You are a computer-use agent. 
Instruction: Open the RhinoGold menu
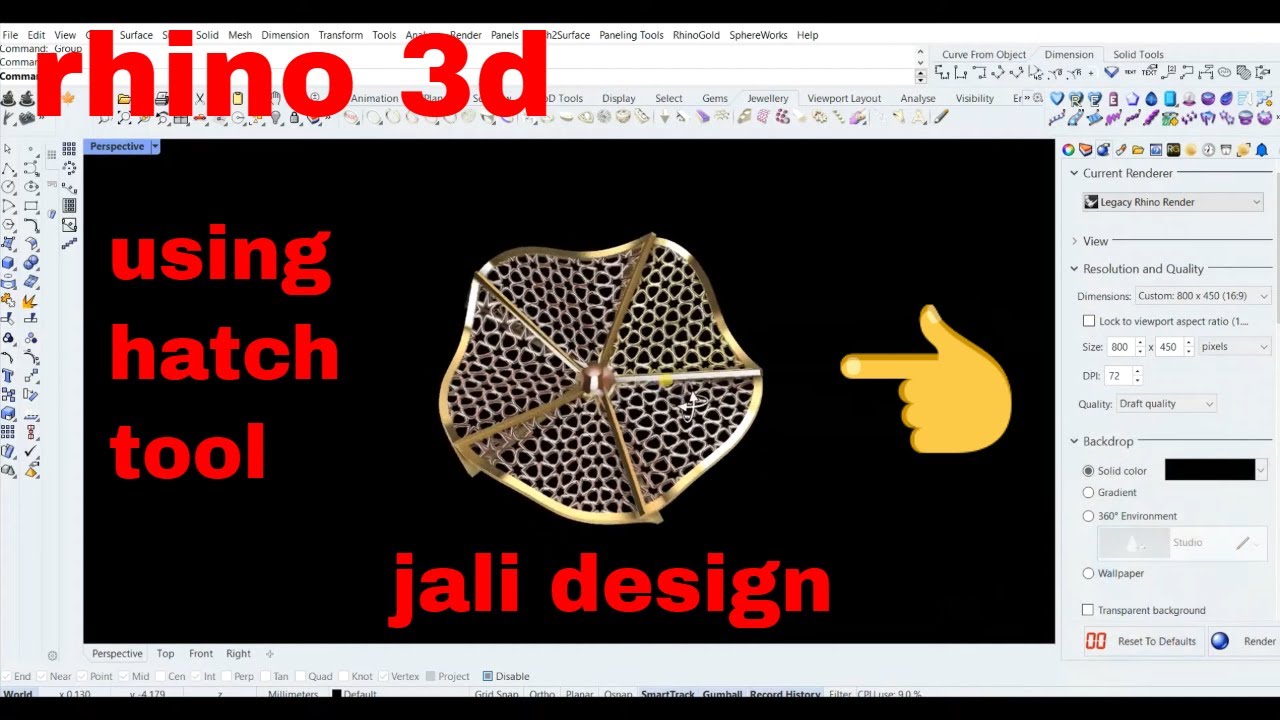pyautogui.click(x=696, y=35)
